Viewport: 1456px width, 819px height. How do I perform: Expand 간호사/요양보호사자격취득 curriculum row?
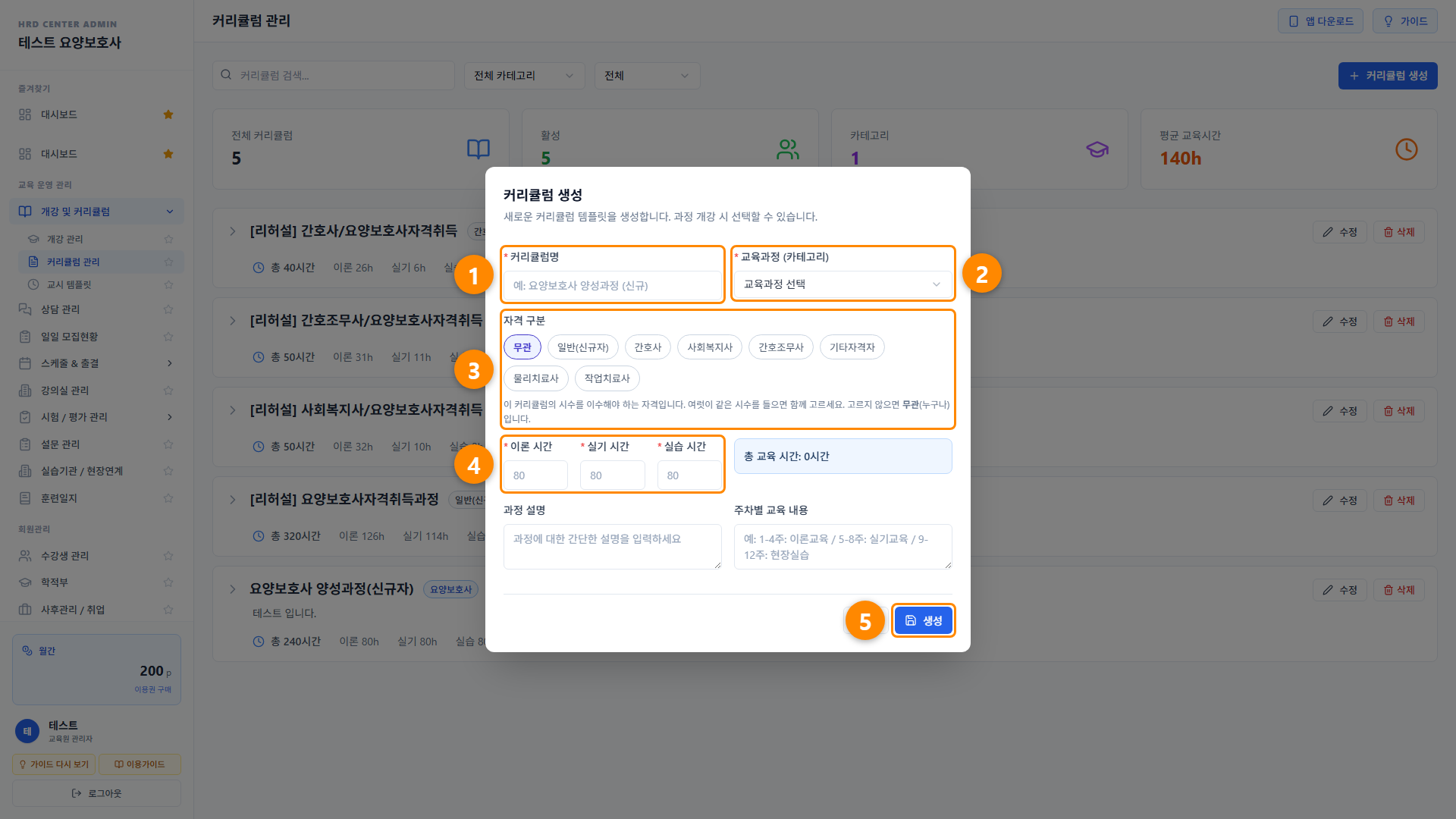pyautogui.click(x=233, y=231)
